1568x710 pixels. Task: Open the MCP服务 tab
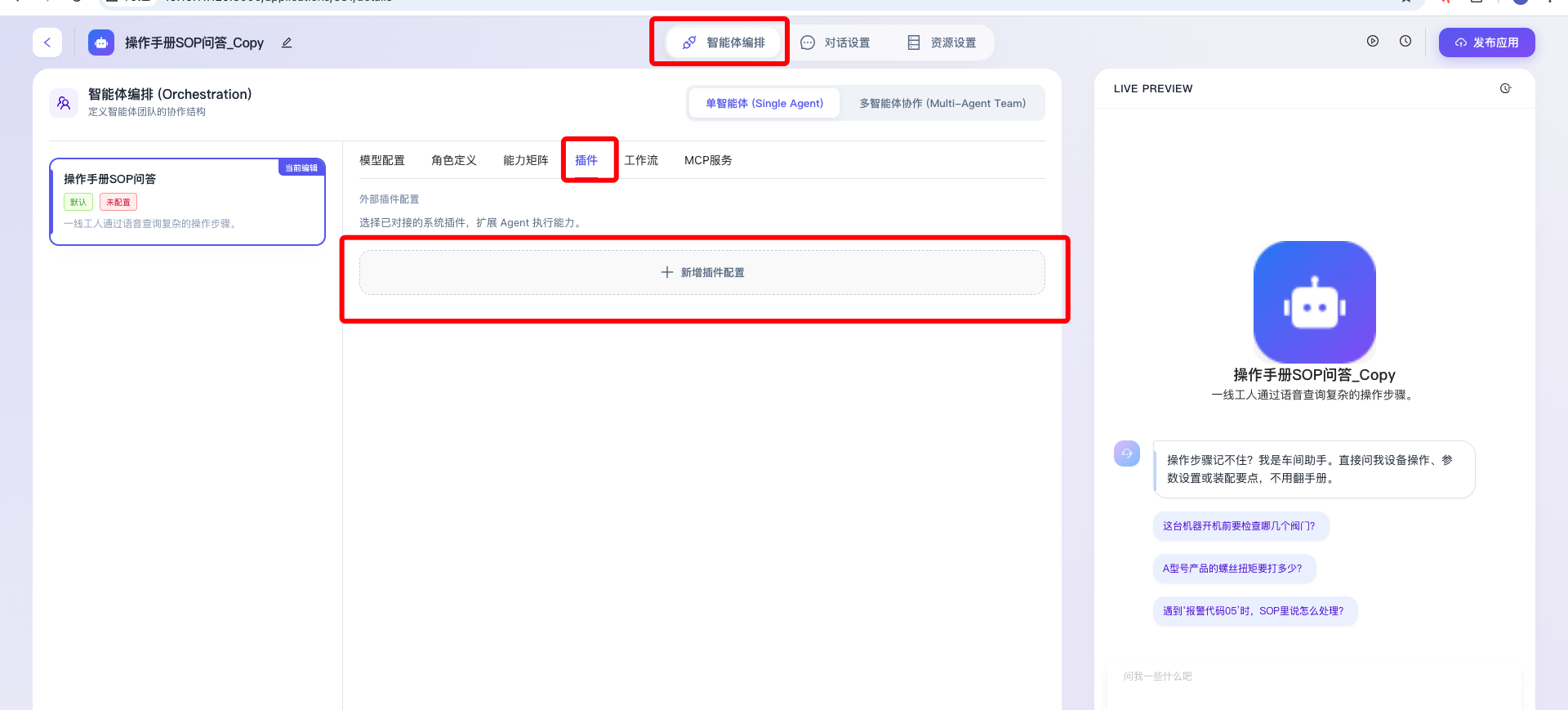click(708, 160)
